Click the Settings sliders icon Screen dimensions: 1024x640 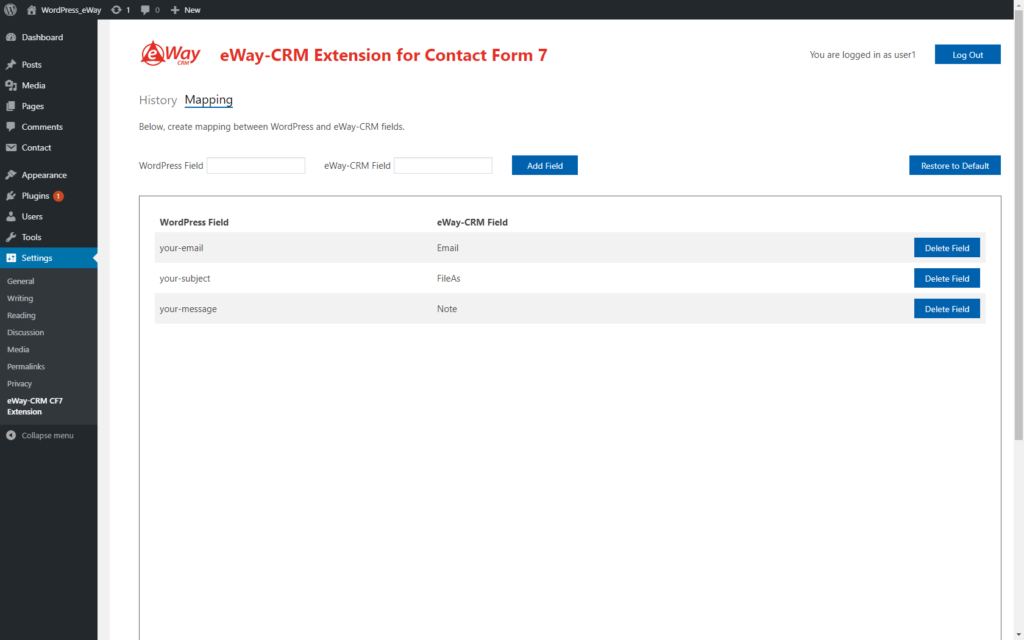point(11,258)
